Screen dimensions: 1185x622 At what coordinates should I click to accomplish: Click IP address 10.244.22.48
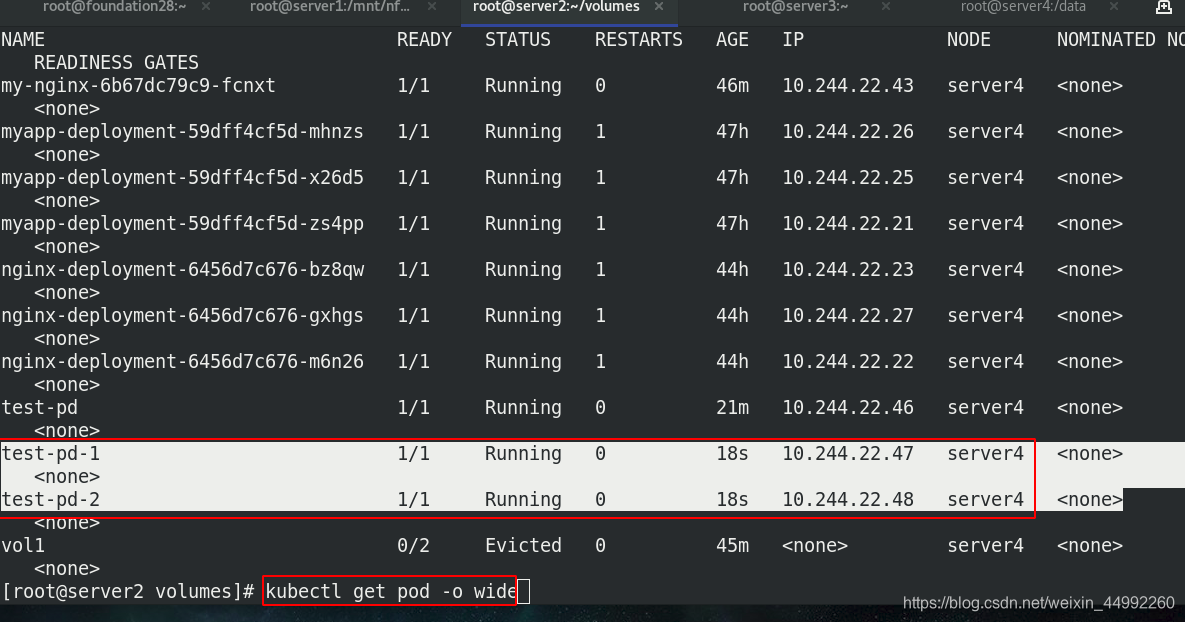(x=848, y=500)
